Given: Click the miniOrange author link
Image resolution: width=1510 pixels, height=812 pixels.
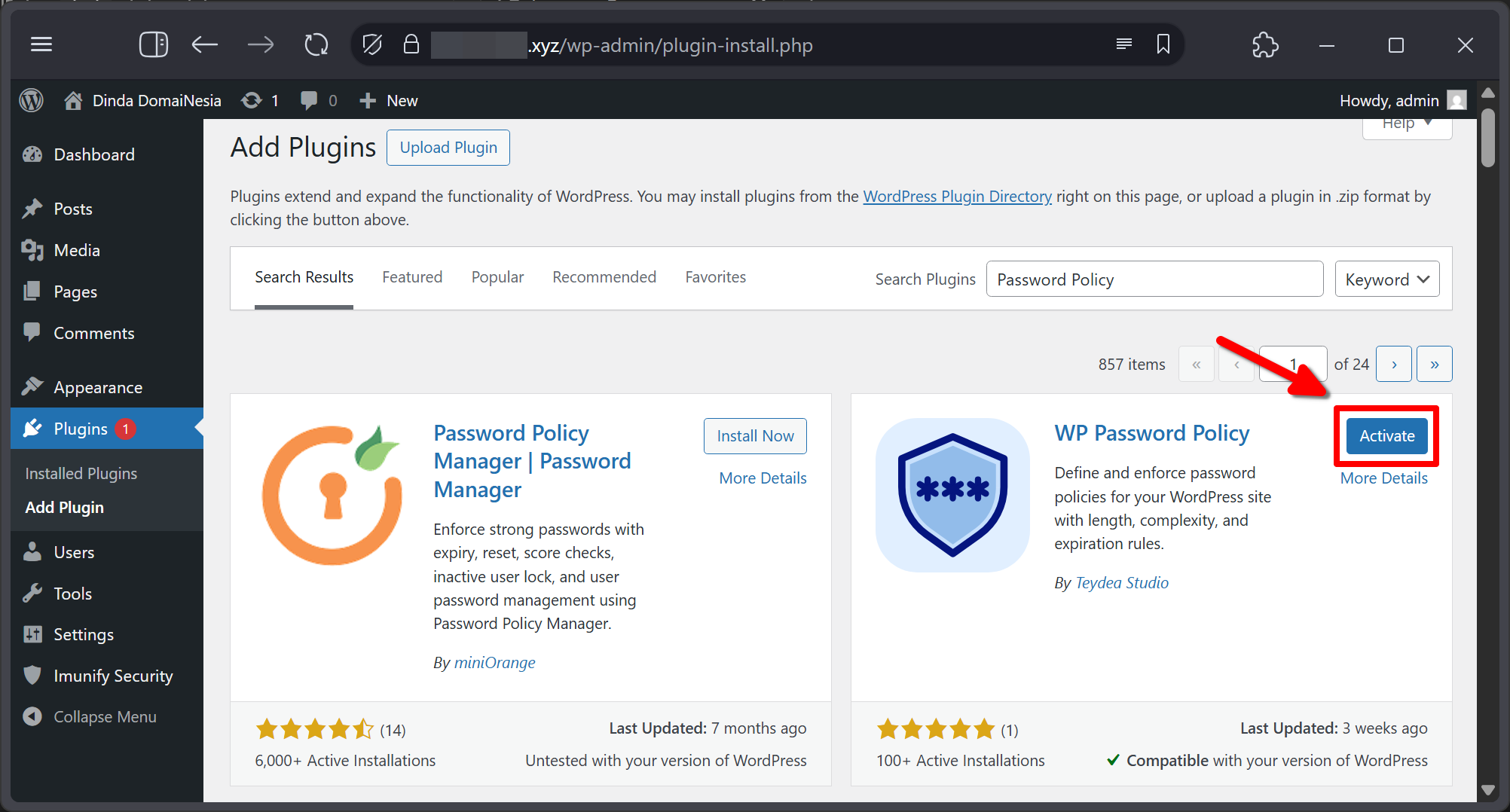Looking at the screenshot, I should [x=494, y=663].
